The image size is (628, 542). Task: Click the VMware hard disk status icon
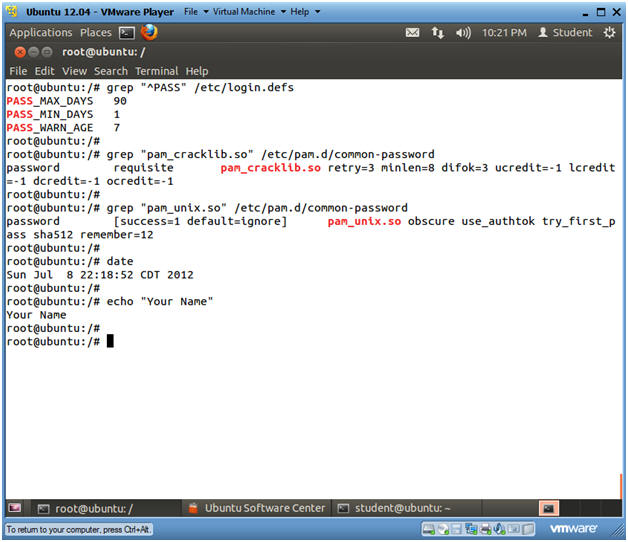[x=429, y=529]
